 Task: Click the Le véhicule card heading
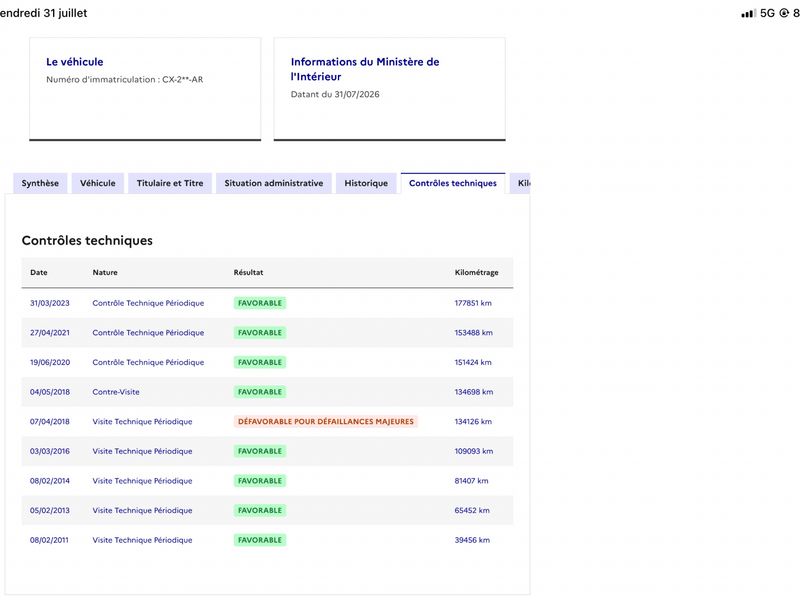pyautogui.click(x=74, y=62)
